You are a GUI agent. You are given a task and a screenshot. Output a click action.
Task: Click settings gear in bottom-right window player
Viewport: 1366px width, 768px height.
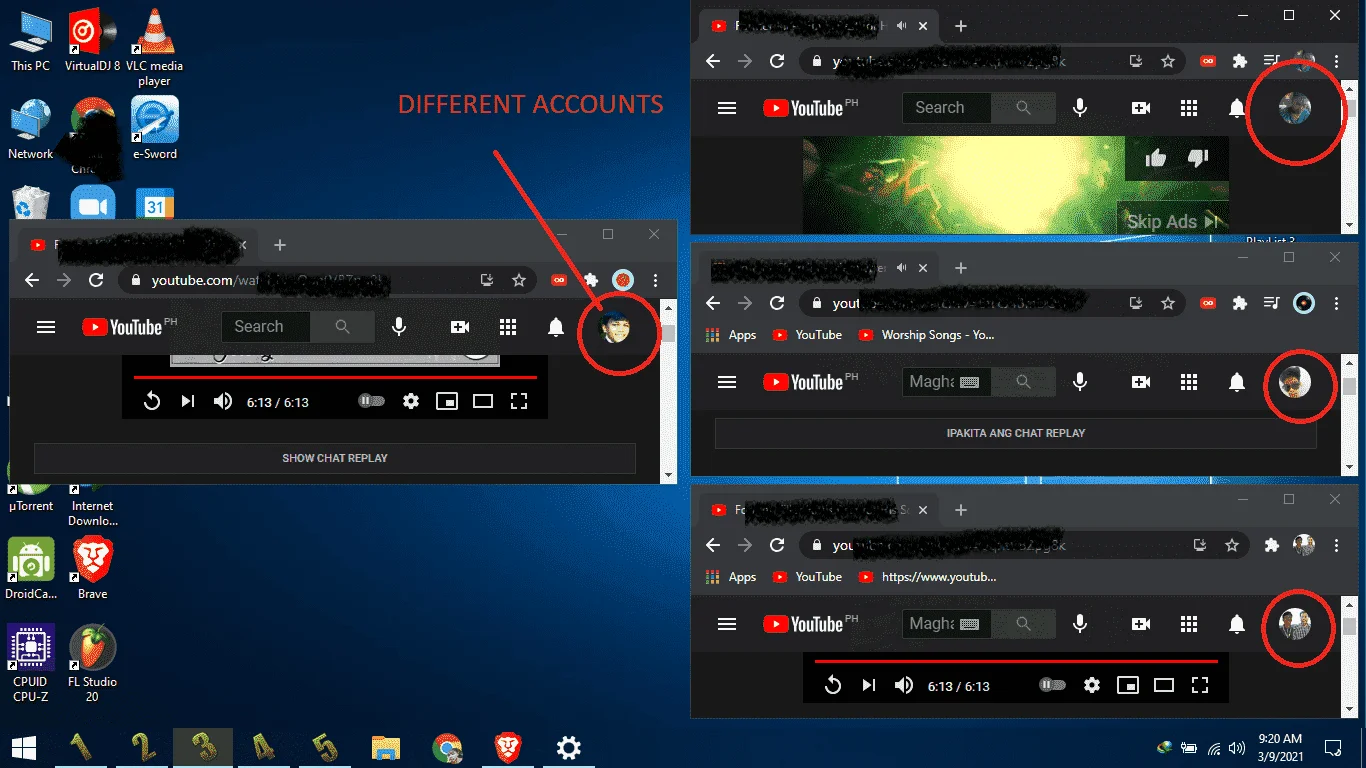click(x=1092, y=685)
